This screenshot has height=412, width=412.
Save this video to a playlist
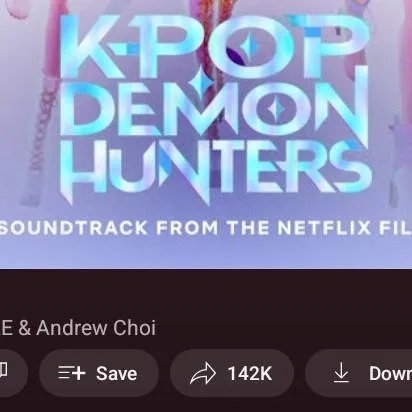click(x=99, y=373)
